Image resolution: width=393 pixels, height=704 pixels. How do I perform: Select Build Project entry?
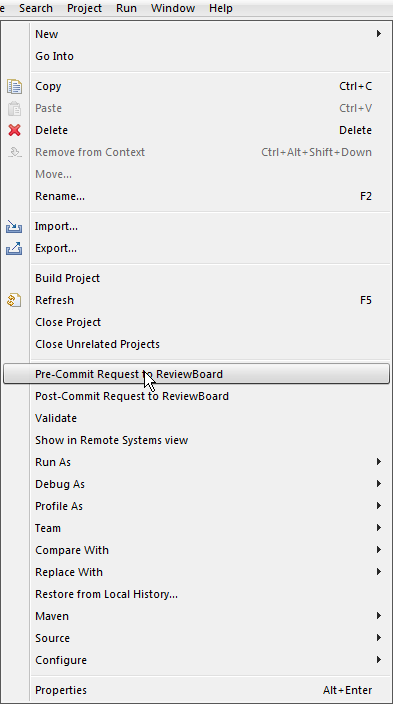pyautogui.click(x=196, y=278)
